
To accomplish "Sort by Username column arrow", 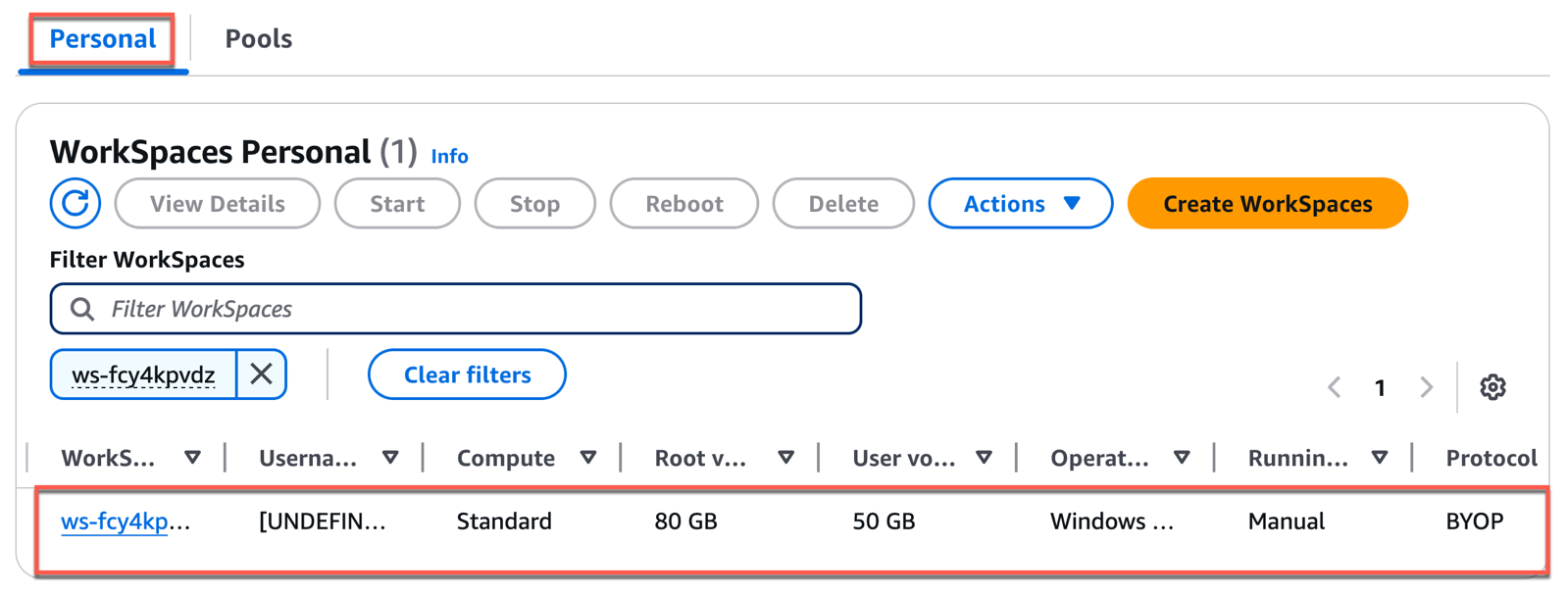I will tap(390, 458).
